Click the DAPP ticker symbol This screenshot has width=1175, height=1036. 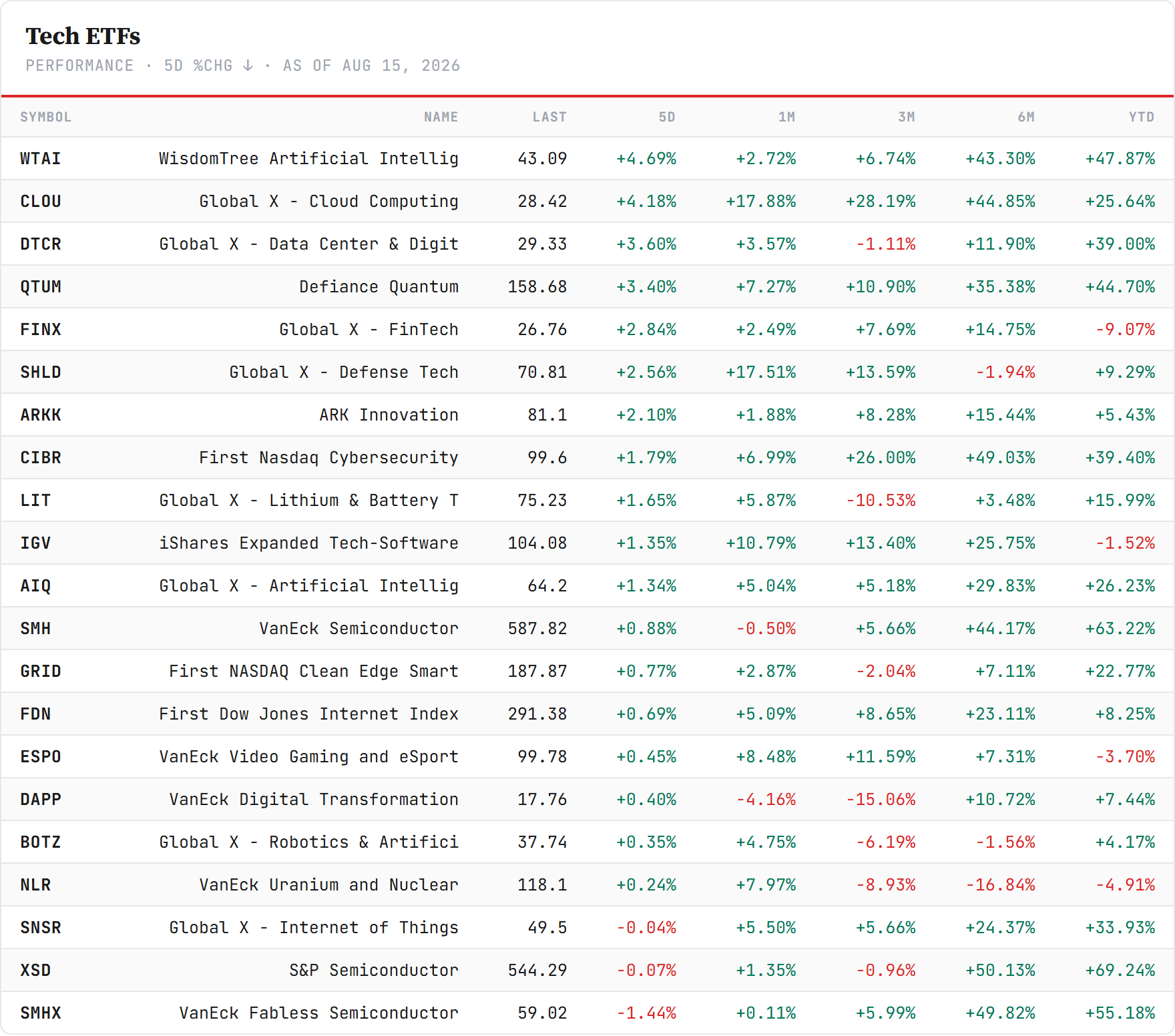(41, 800)
